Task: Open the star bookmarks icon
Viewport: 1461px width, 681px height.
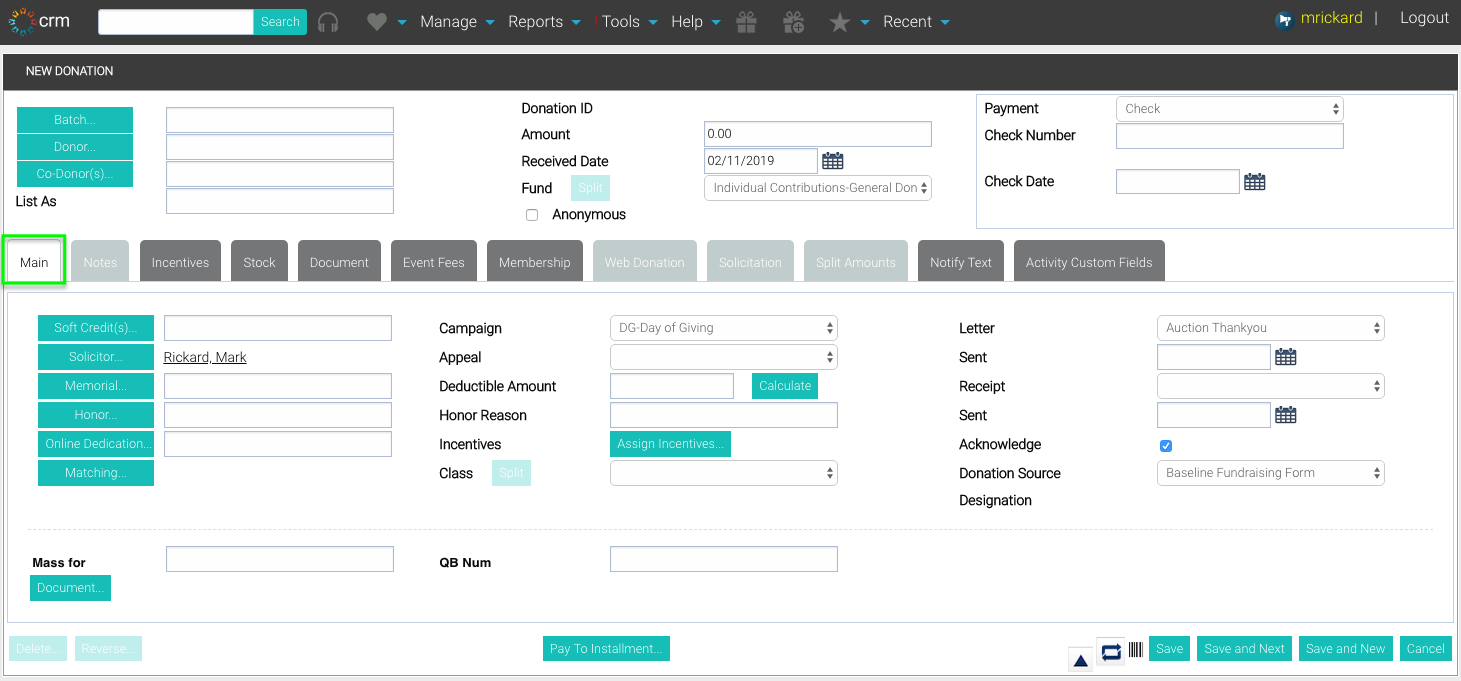Action: point(840,22)
